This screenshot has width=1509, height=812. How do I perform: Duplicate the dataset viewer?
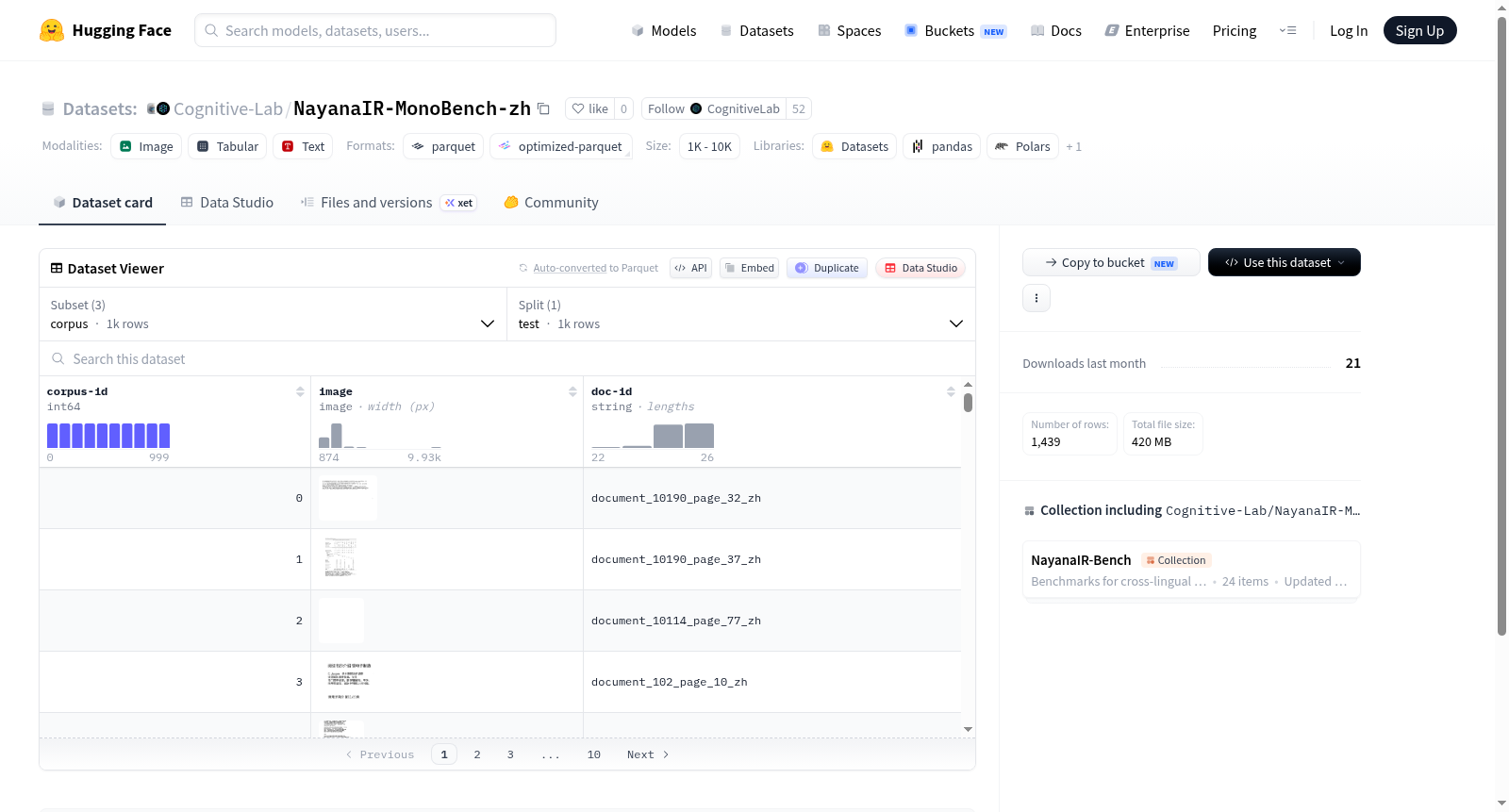tap(827, 268)
